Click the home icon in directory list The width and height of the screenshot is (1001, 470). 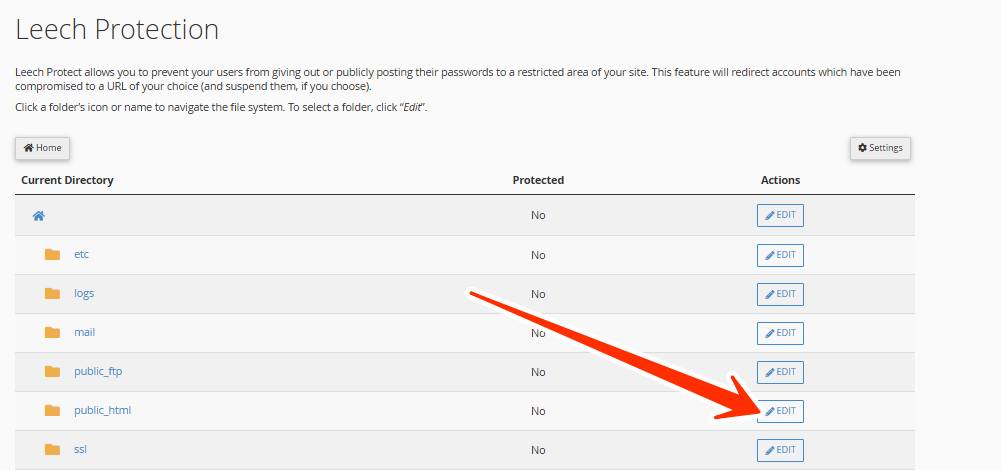pos(39,216)
